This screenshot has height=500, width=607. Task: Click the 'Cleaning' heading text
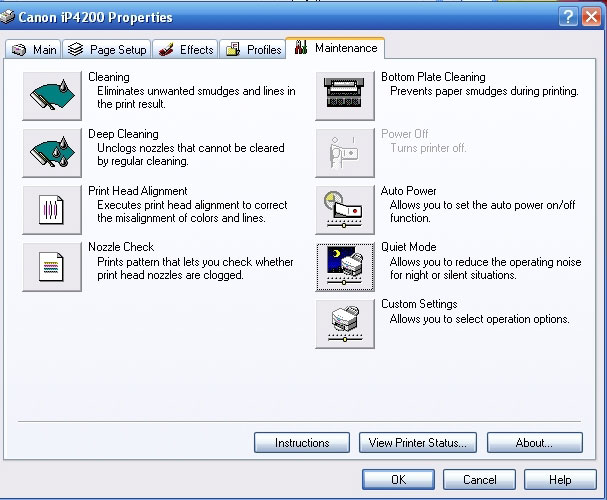pos(109,77)
